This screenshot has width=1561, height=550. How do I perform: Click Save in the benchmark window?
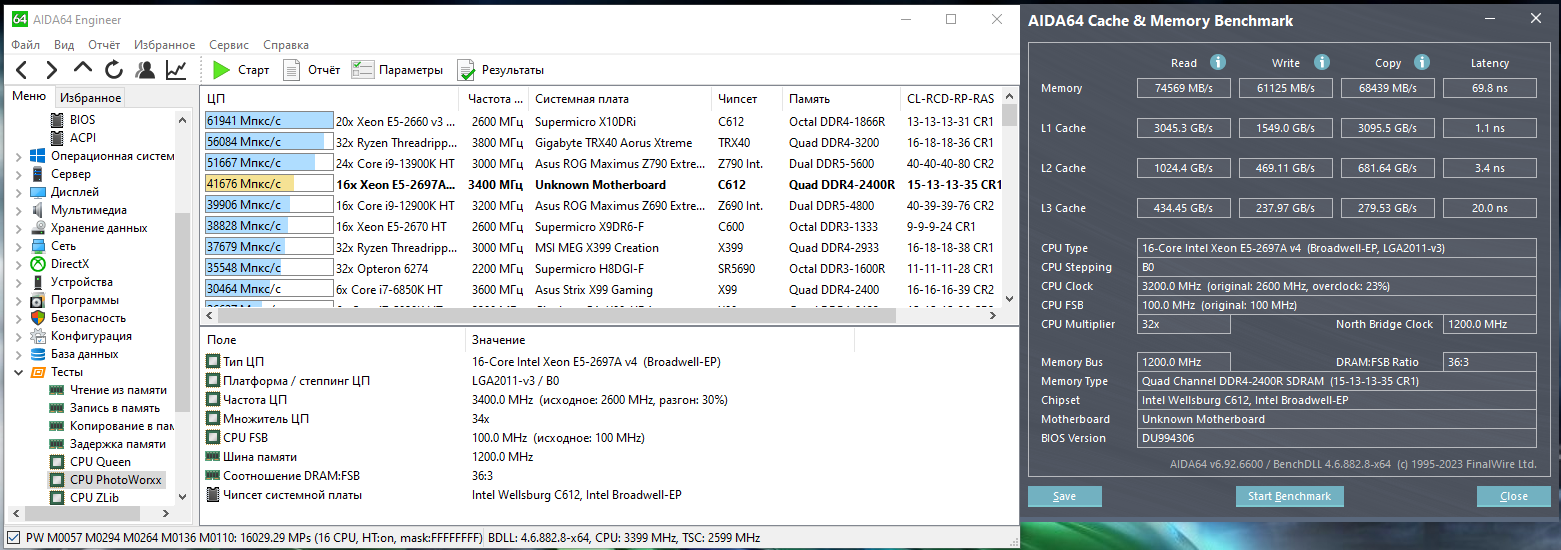(x=1064, y=496)
